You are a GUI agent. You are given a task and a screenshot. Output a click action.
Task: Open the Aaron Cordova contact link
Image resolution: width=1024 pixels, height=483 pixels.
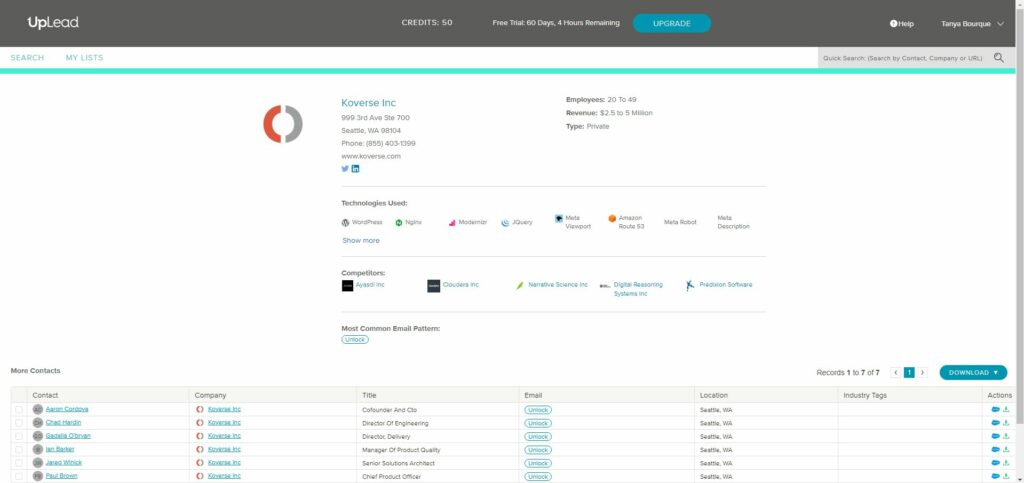point(67,409)
